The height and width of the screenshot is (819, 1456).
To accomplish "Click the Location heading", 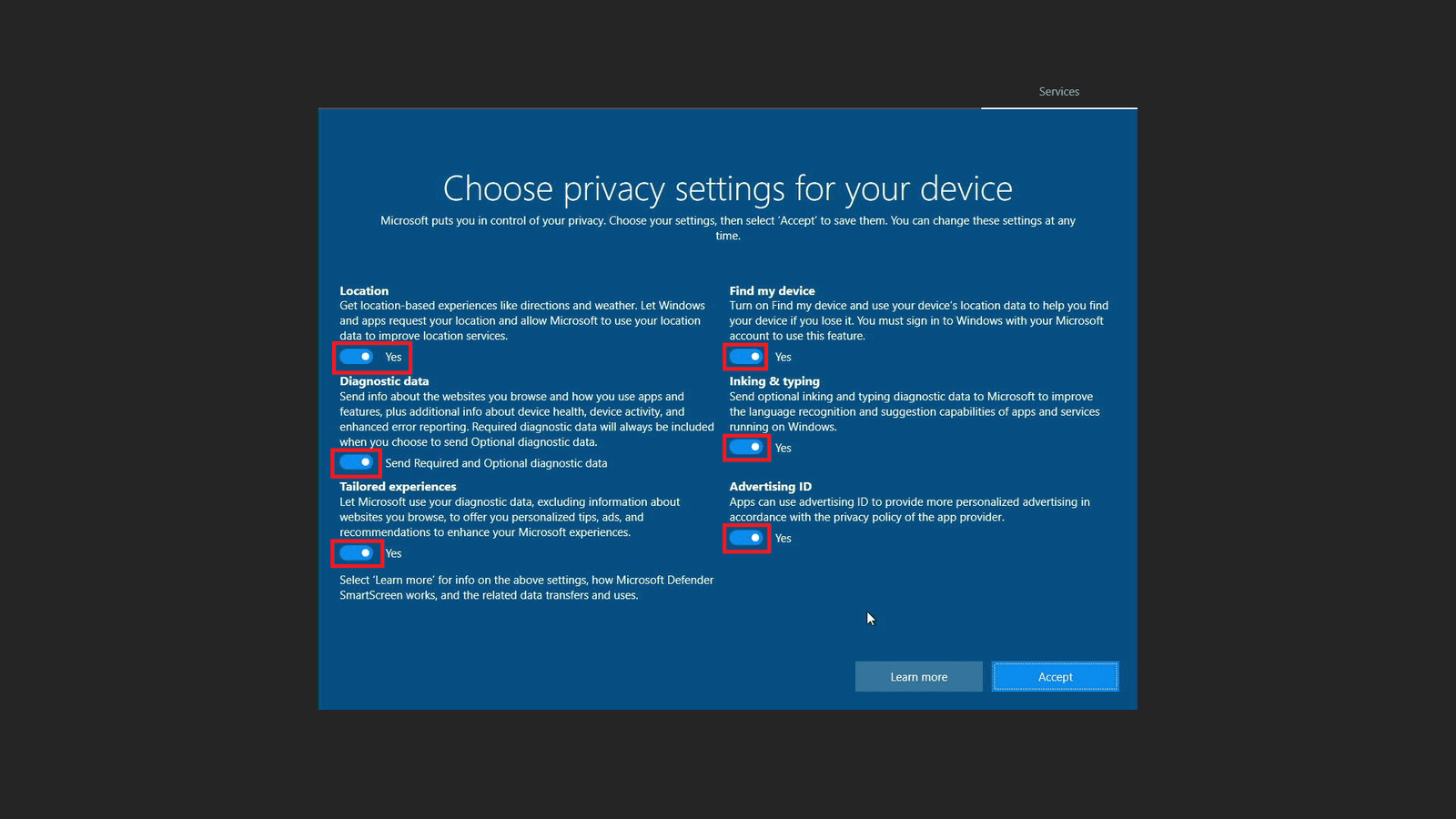I will pos(364,291).
